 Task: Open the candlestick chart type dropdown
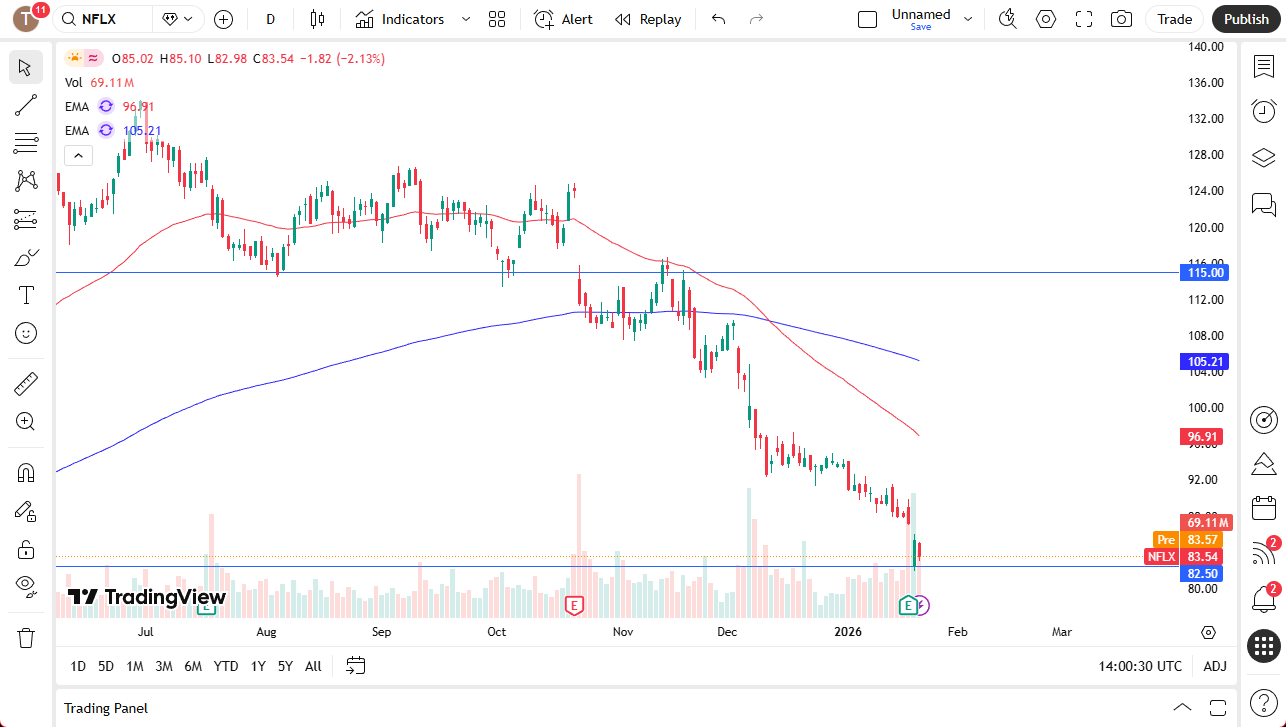pos(318,19)
